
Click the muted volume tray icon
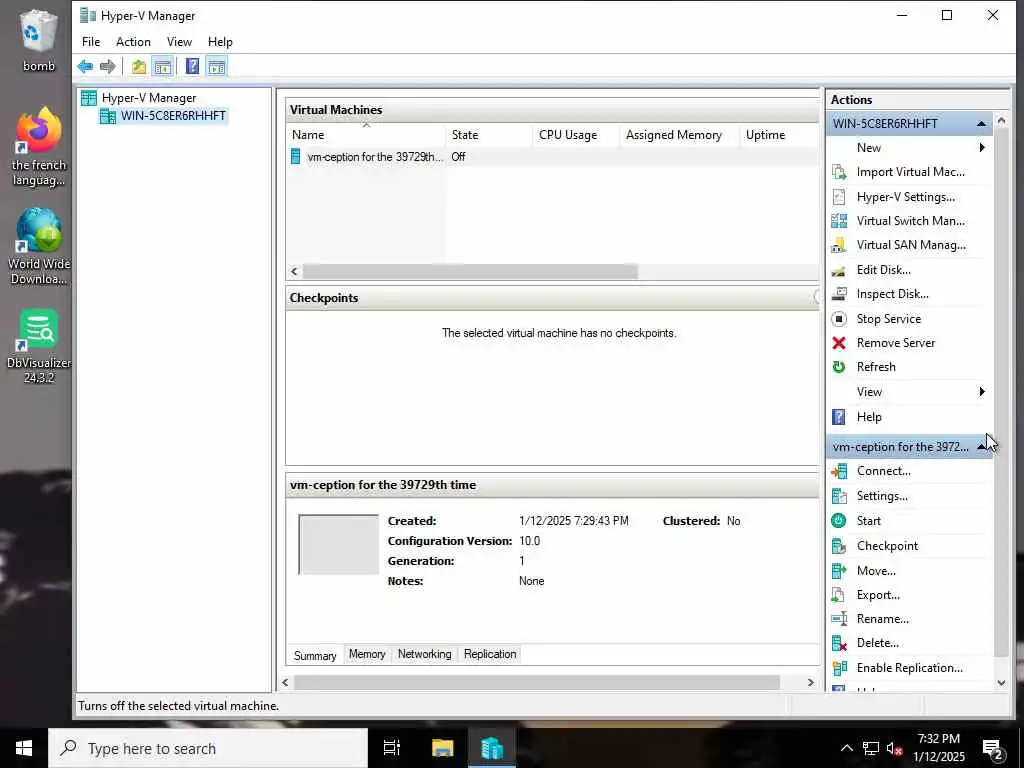pyautogui.click(x=895, y=749)
